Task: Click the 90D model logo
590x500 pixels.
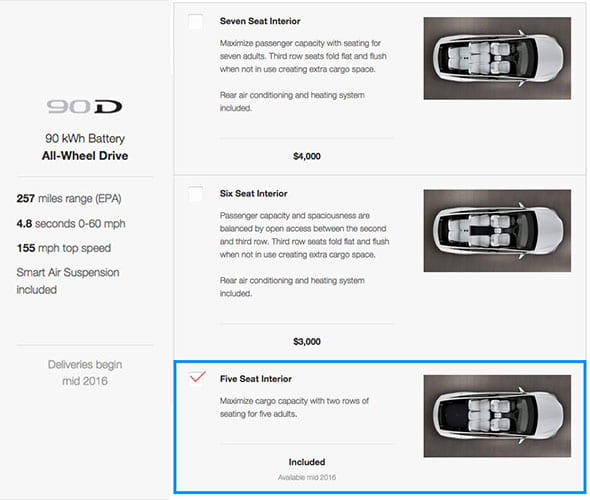Action: (x=84, y=106)
